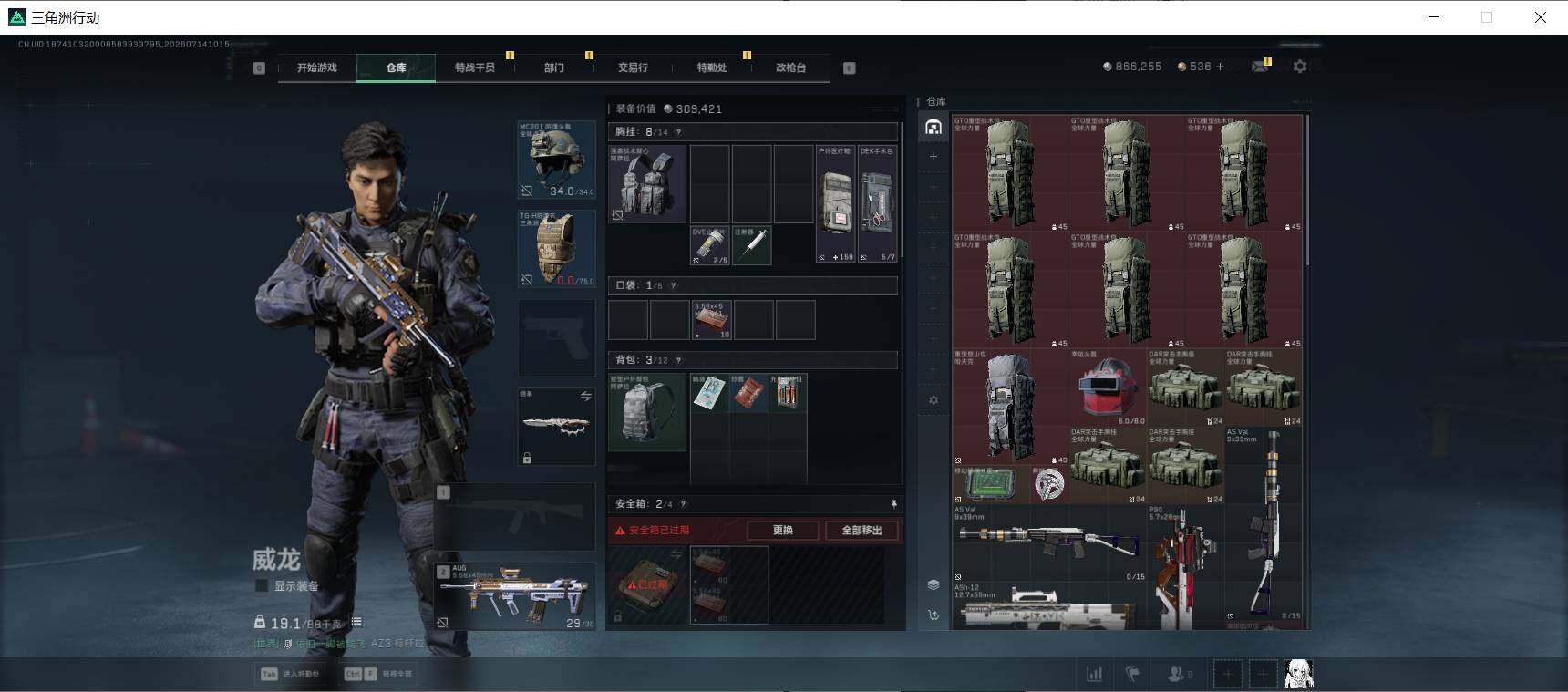The width and height of the screenshot is (1568, 692).
Task: Click the backpack item in 背包 section
Action: [647, 412]
